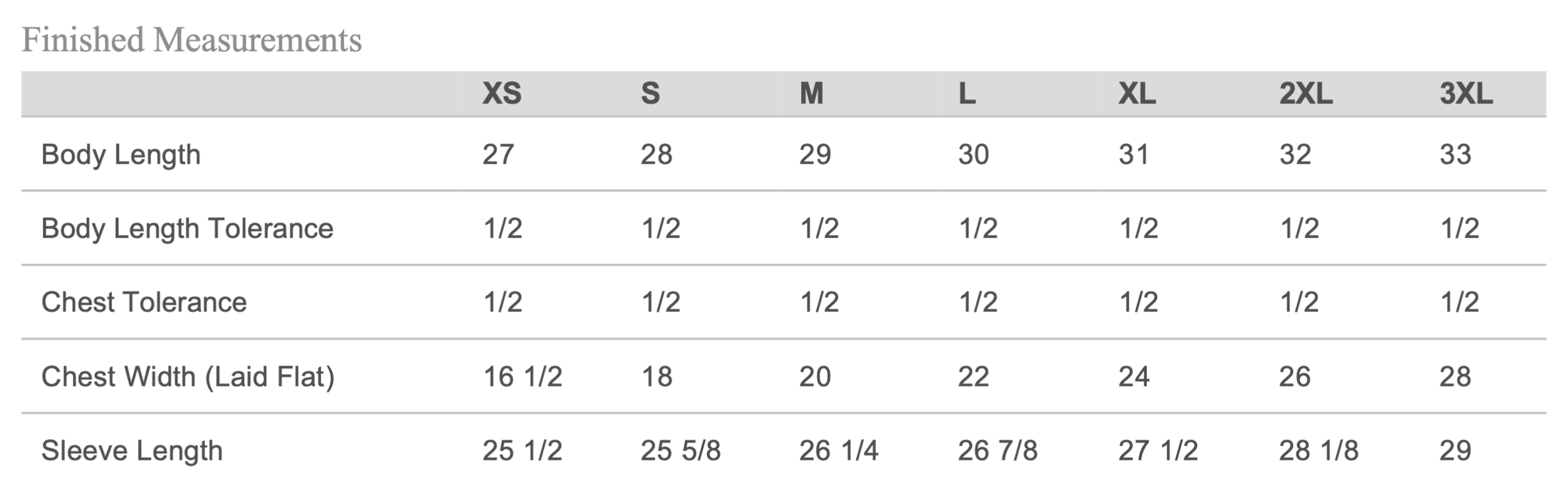Click the Sleeve Length row label
The image size is (1568, 490).
point(132,451)
